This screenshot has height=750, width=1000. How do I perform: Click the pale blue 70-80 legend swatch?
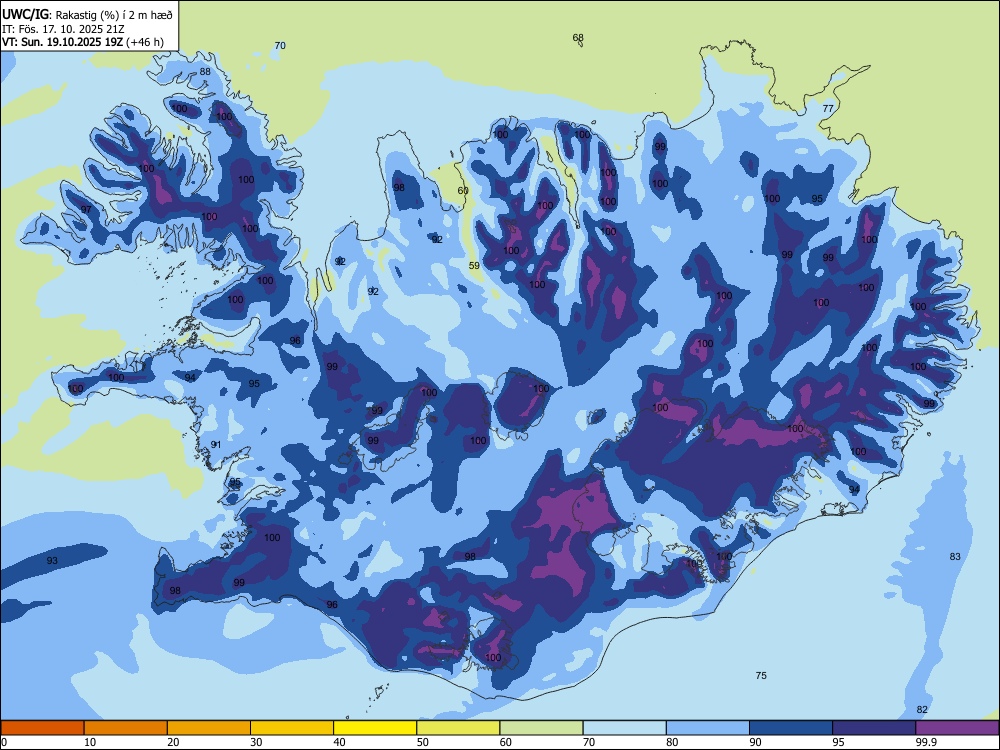pyautogui.click(x=625, y=728)
